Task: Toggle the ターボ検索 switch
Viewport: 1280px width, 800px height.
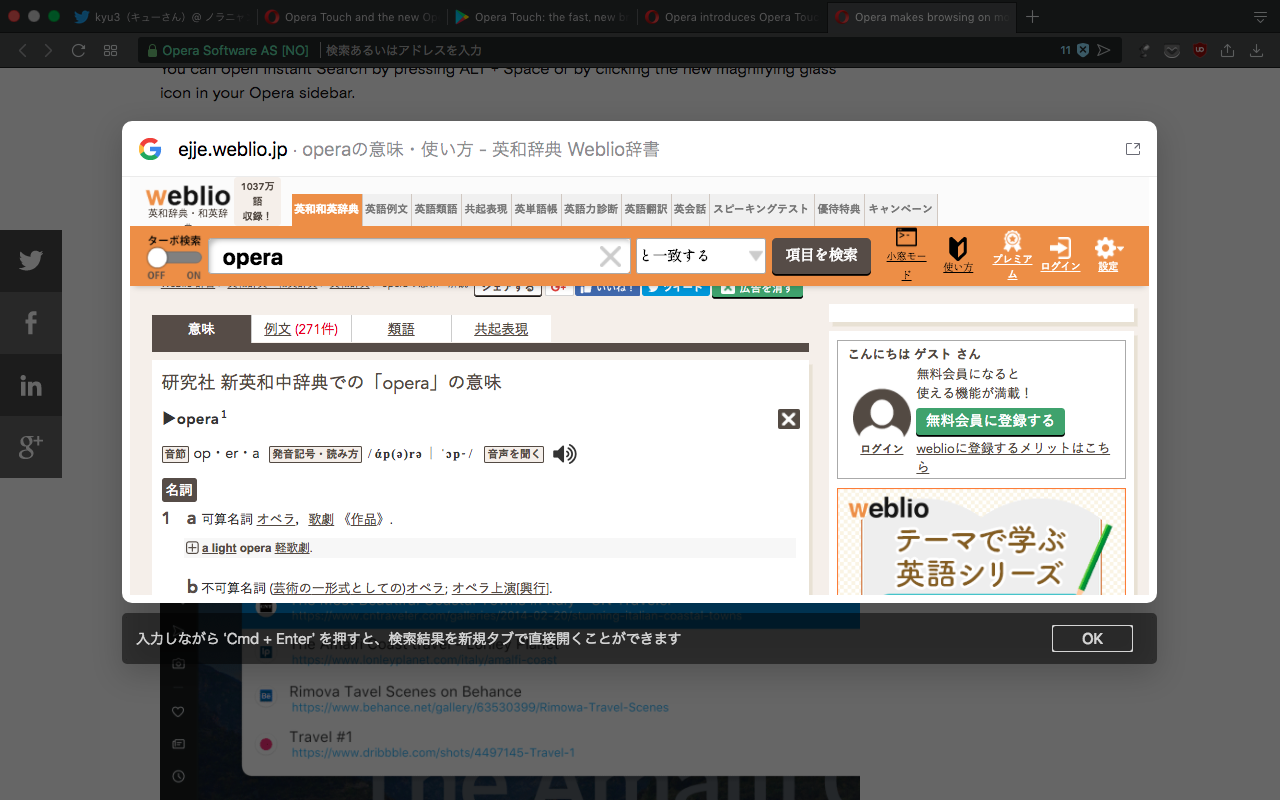Action: click(174, 257)
